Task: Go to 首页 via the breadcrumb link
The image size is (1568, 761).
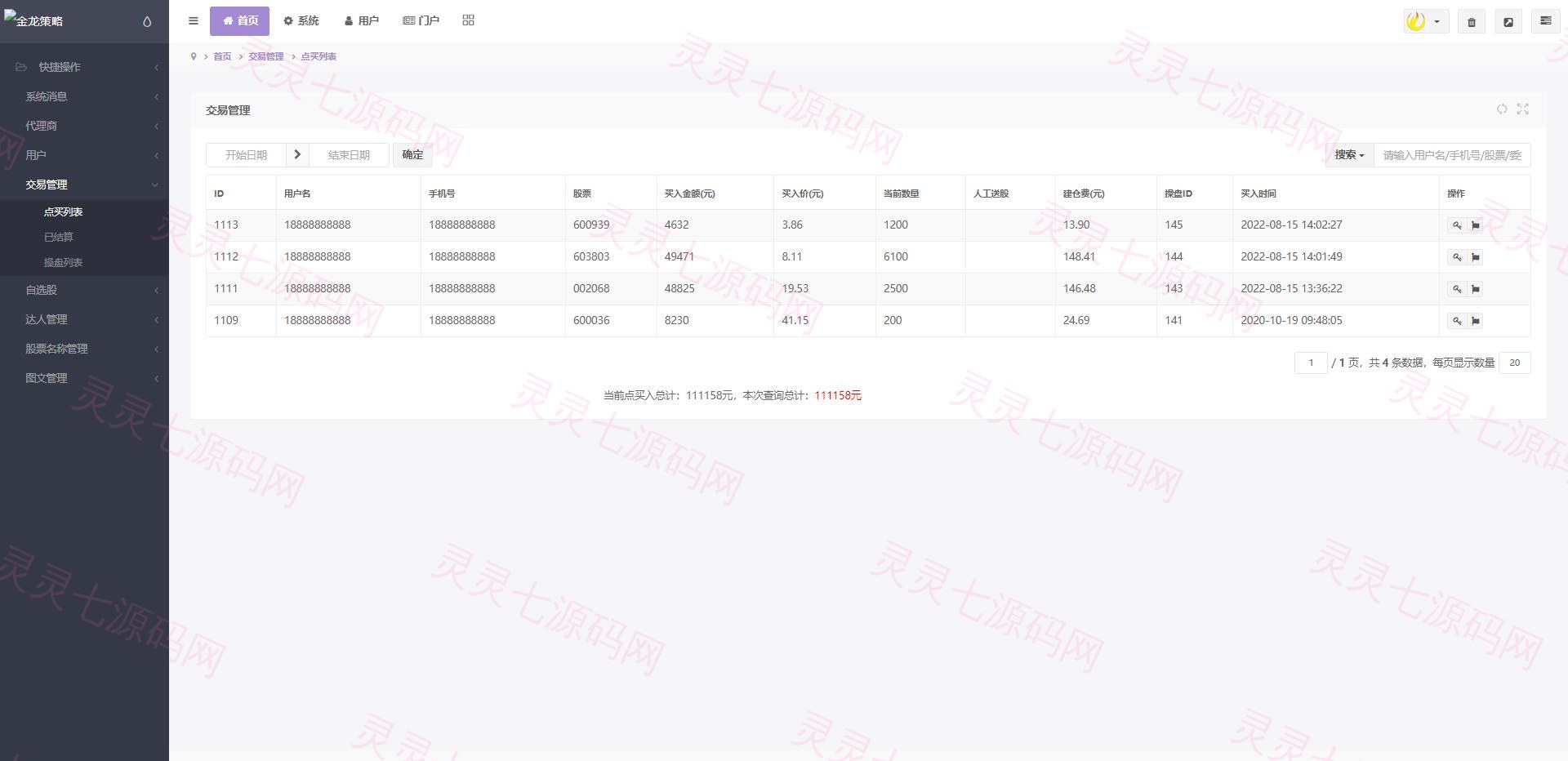Action: (222, 56)
